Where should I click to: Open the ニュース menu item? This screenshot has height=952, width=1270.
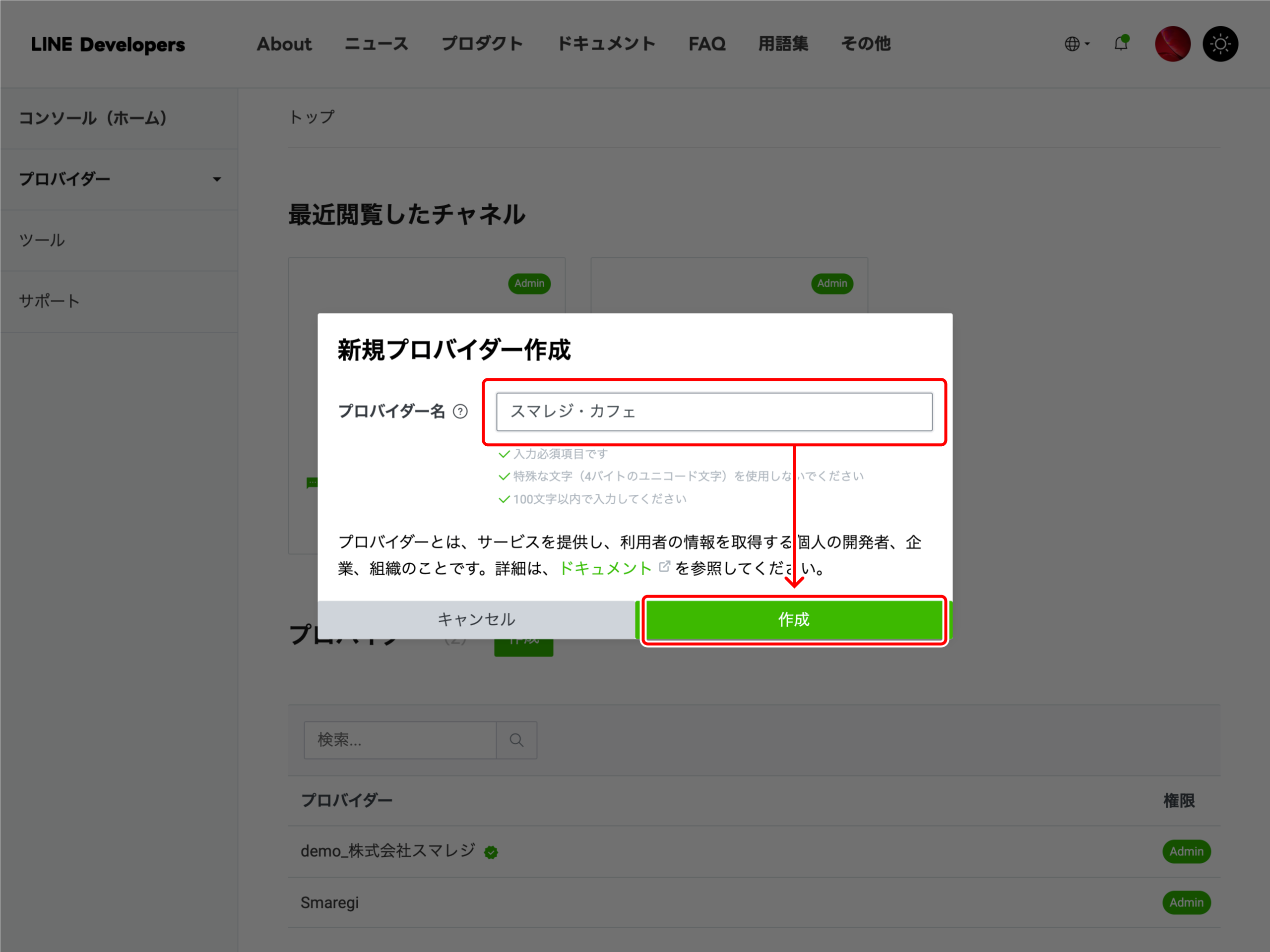tap(376, 44)
